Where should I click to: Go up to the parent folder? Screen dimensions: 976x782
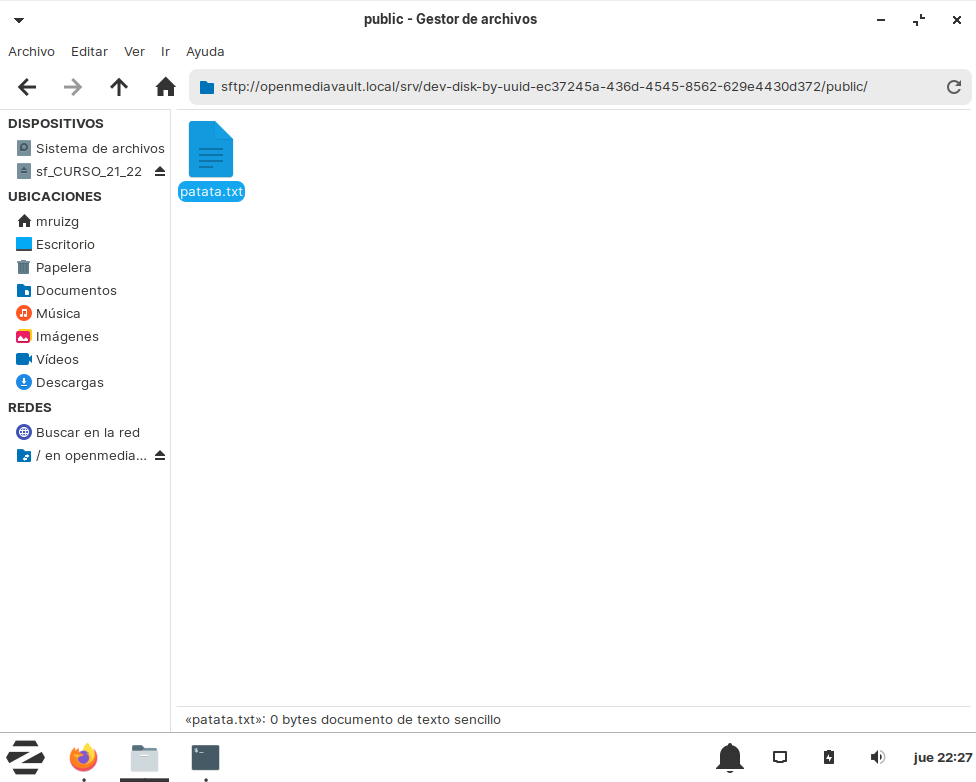click(x=119, y=87)
